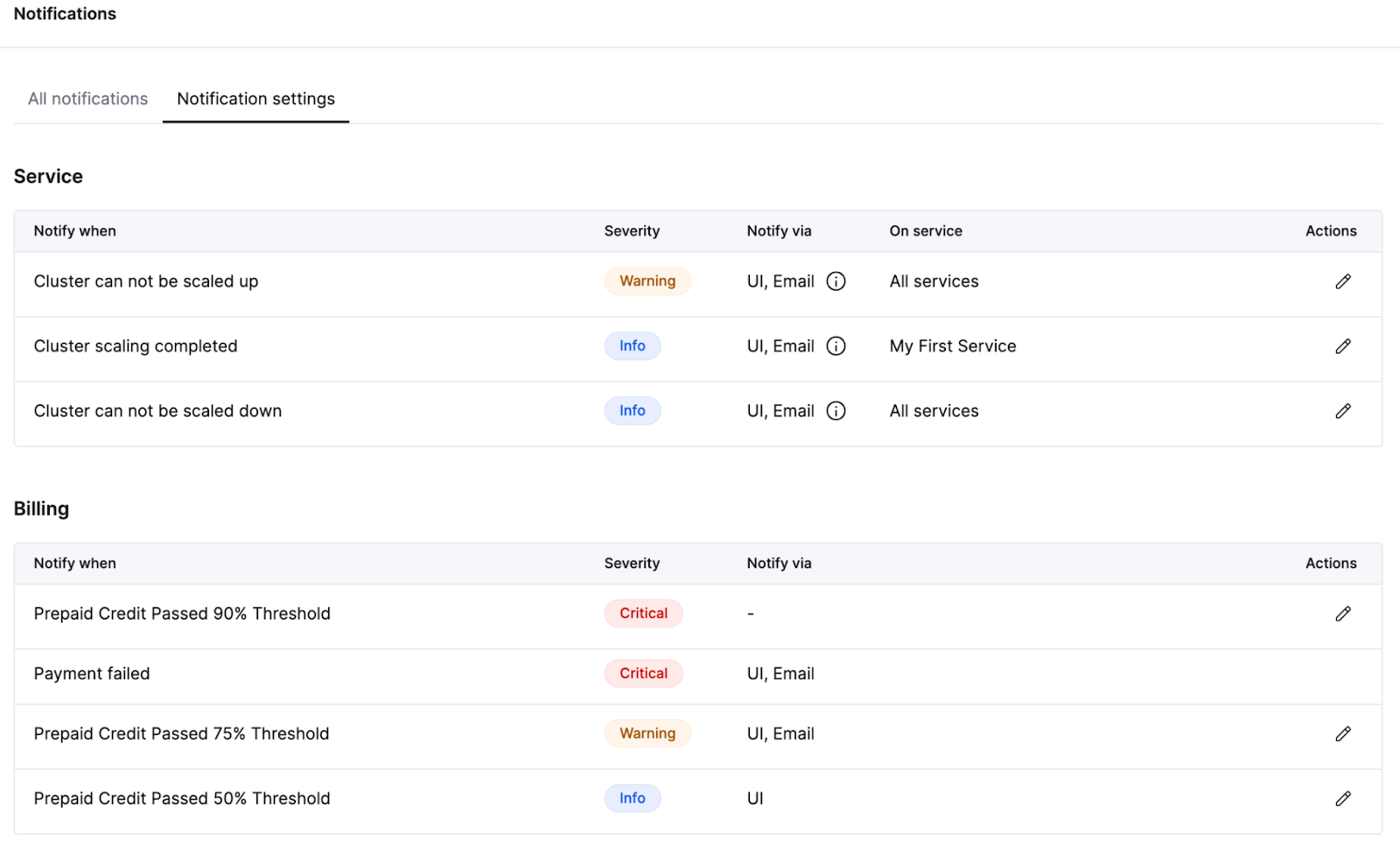Edit the "Cluster can not be scaled down" notification
Screen dimensions: 1400x854
[1343, 410]
